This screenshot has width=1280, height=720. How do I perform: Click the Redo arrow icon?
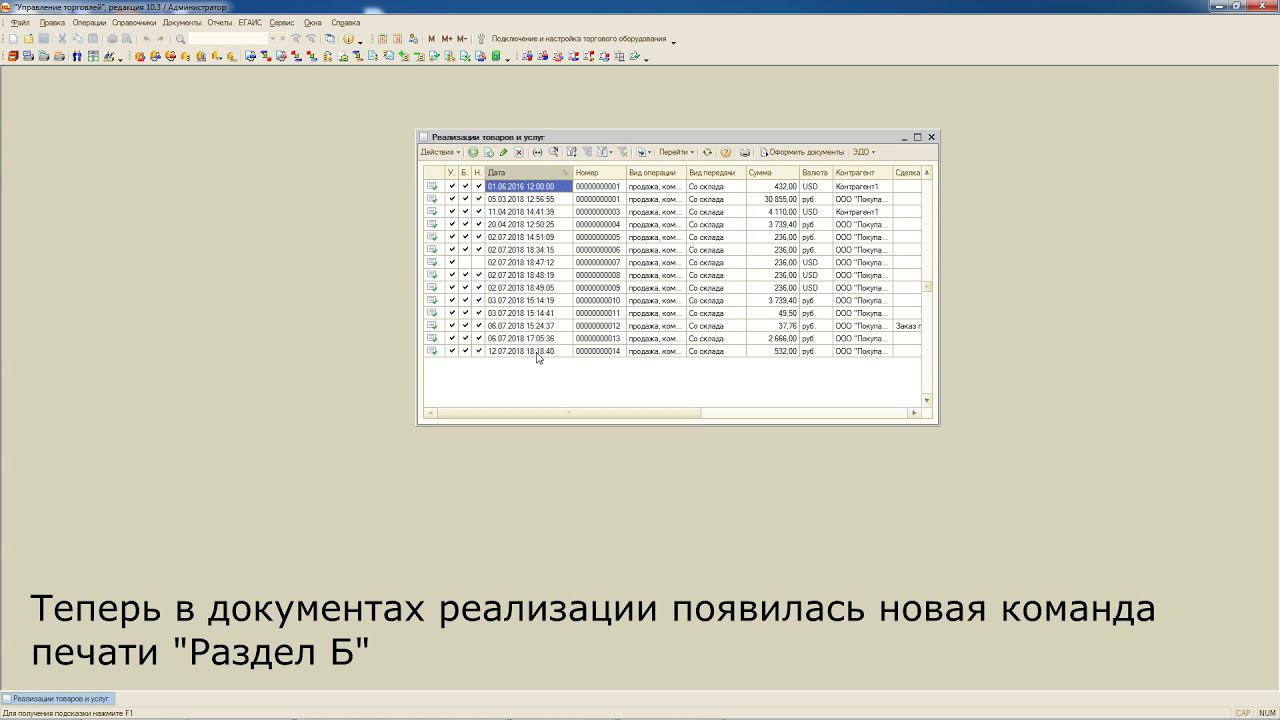pyautogui.click(x=160, y=39)
